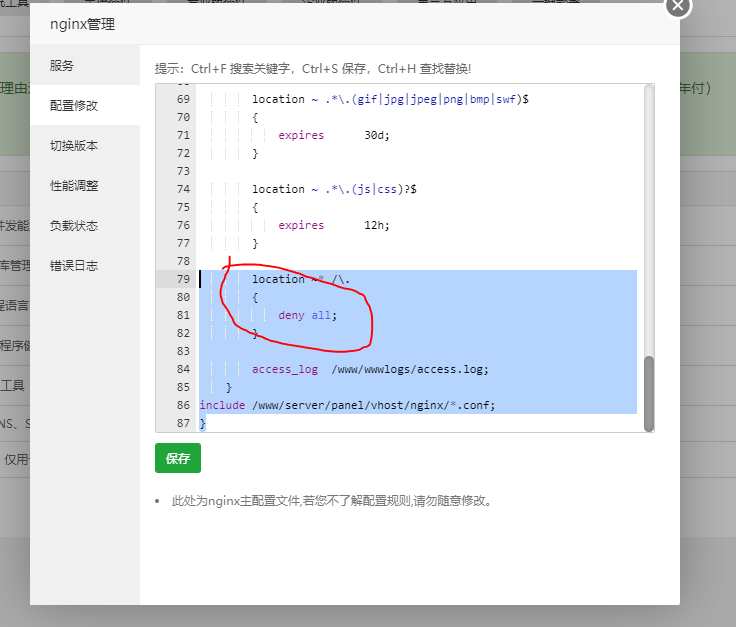Click the Ctrl+F search hint text
The height and width of the screenshot is (627, 736).
[x=313, y=69]
